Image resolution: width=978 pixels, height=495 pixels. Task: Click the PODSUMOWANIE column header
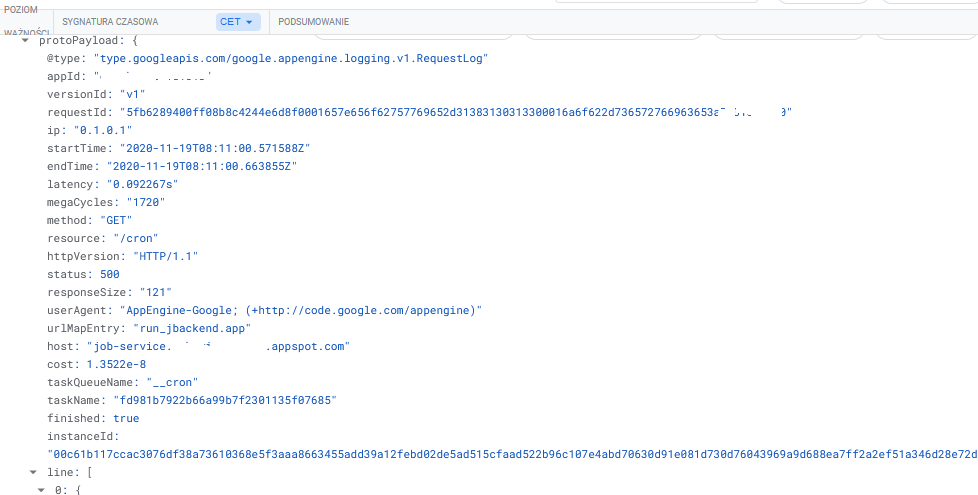[314, 22]
